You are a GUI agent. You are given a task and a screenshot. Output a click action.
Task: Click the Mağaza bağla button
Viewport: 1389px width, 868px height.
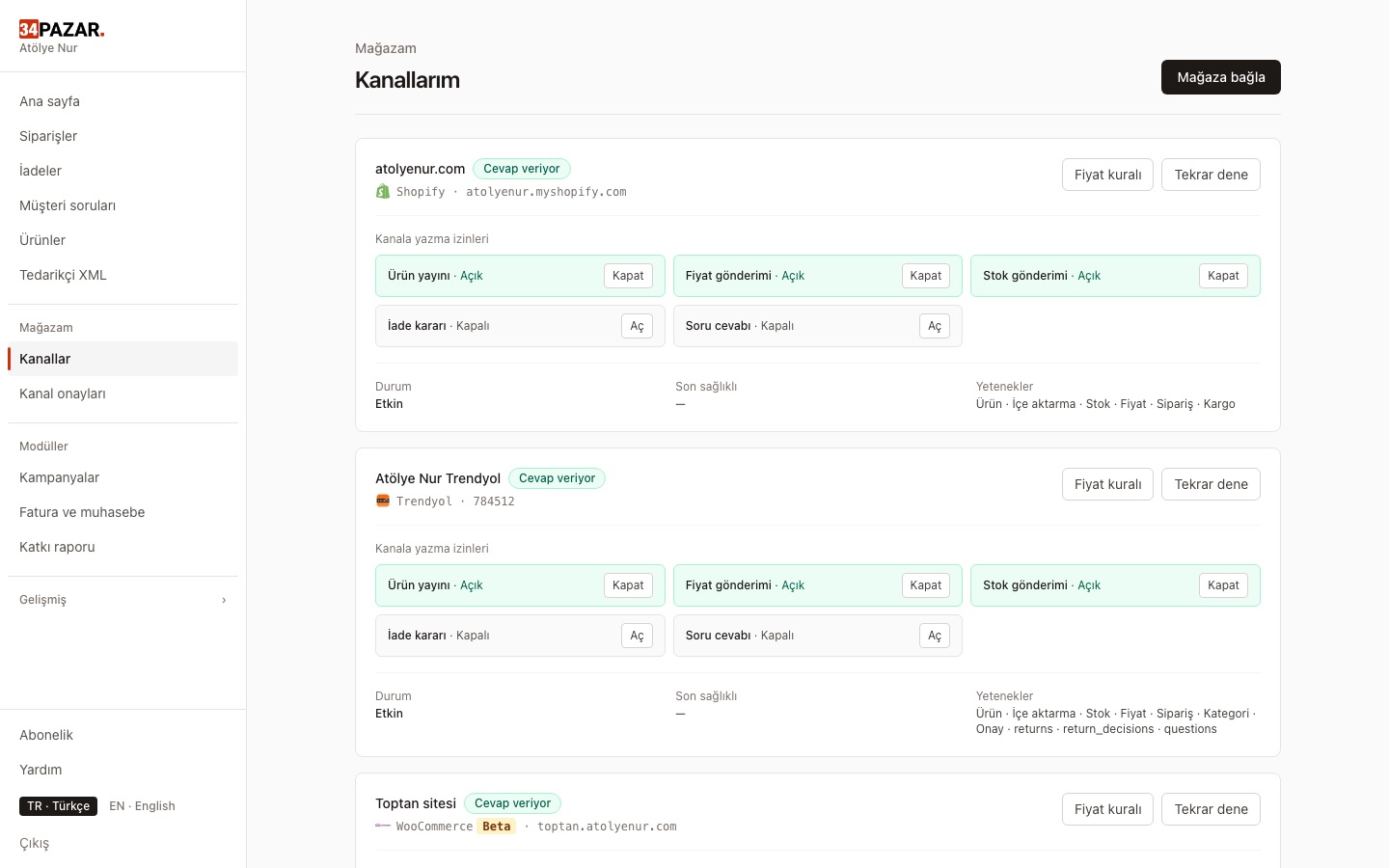[x=1221, y=77]
